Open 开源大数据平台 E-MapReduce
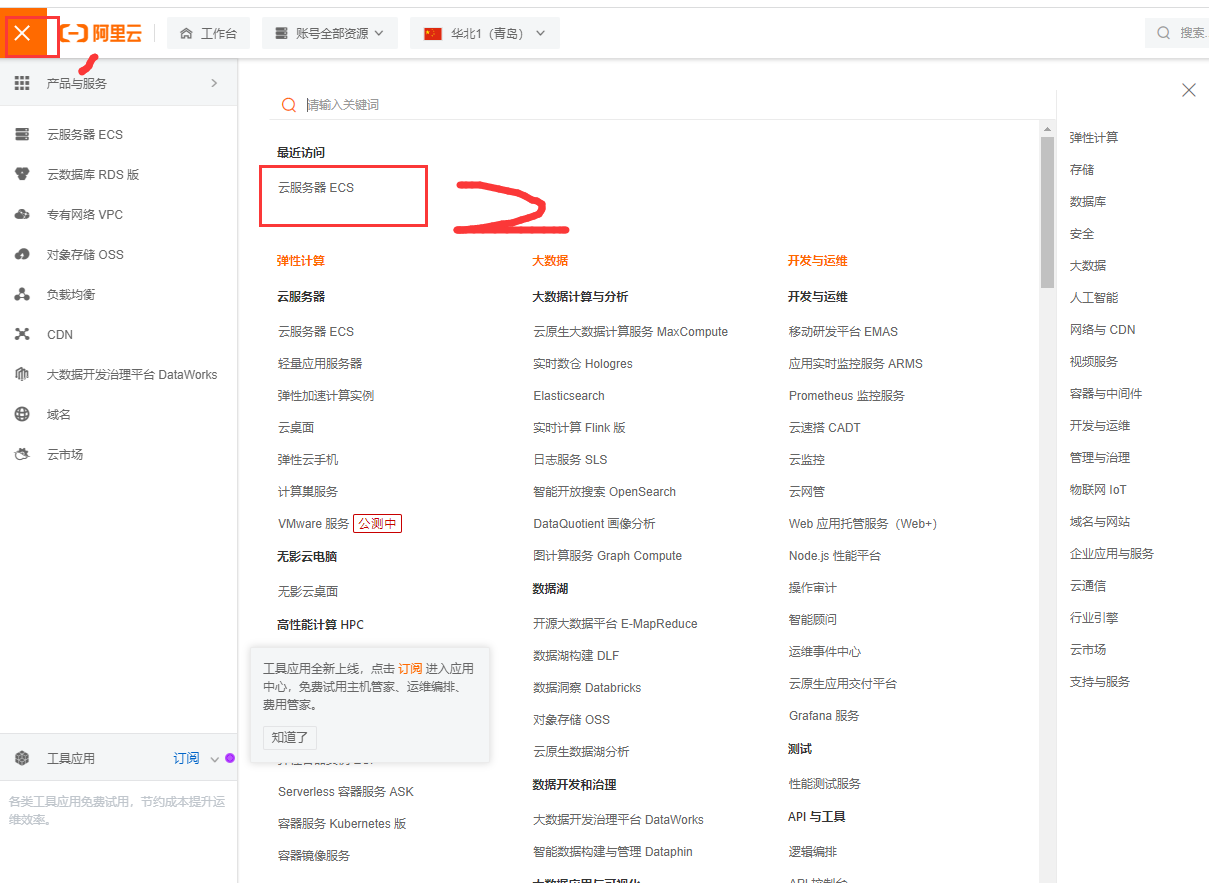 tap(615, 623)
